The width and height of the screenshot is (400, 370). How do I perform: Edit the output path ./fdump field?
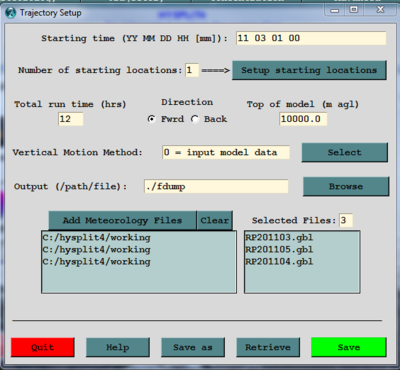click(x=216, y=186)
